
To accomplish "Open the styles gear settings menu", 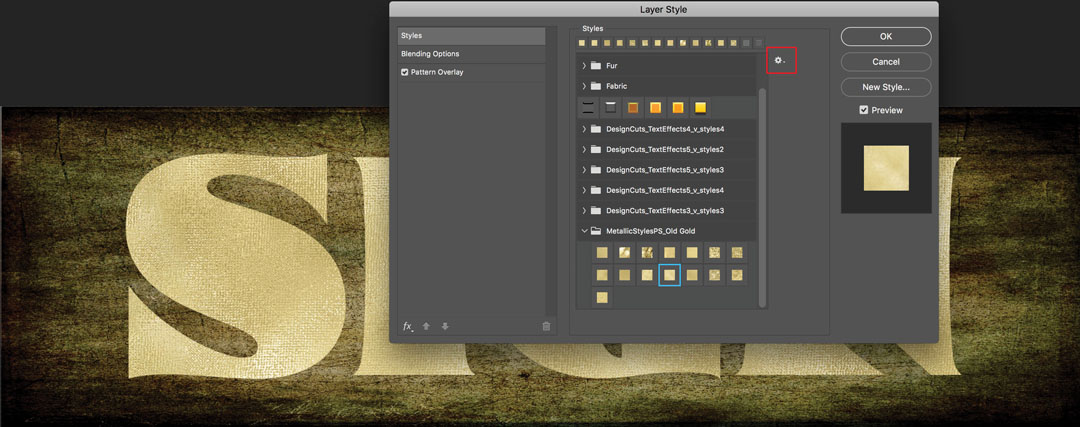I will (x=780, y=61).
